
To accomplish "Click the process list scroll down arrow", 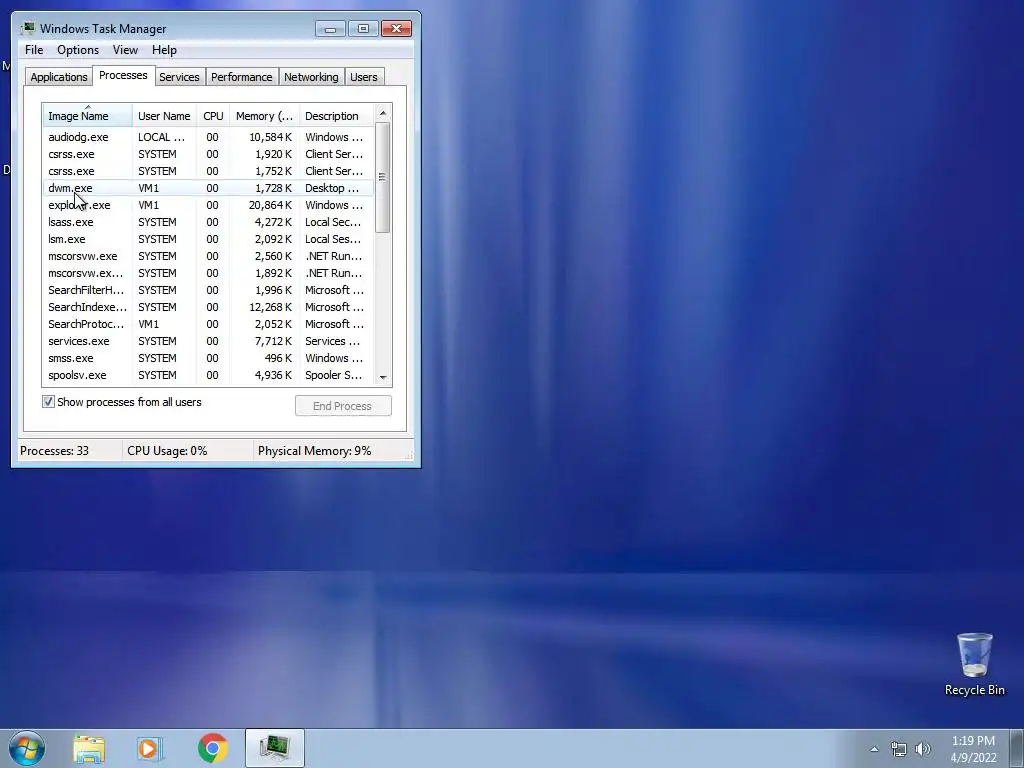I will 383,377.
